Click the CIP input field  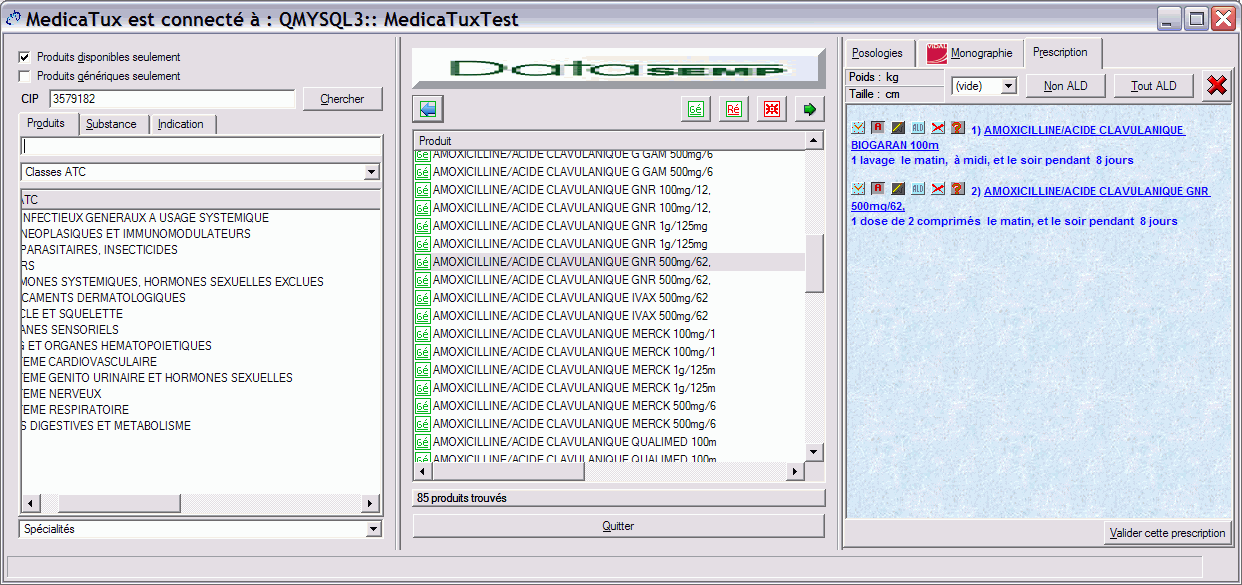tap(172, 99)
